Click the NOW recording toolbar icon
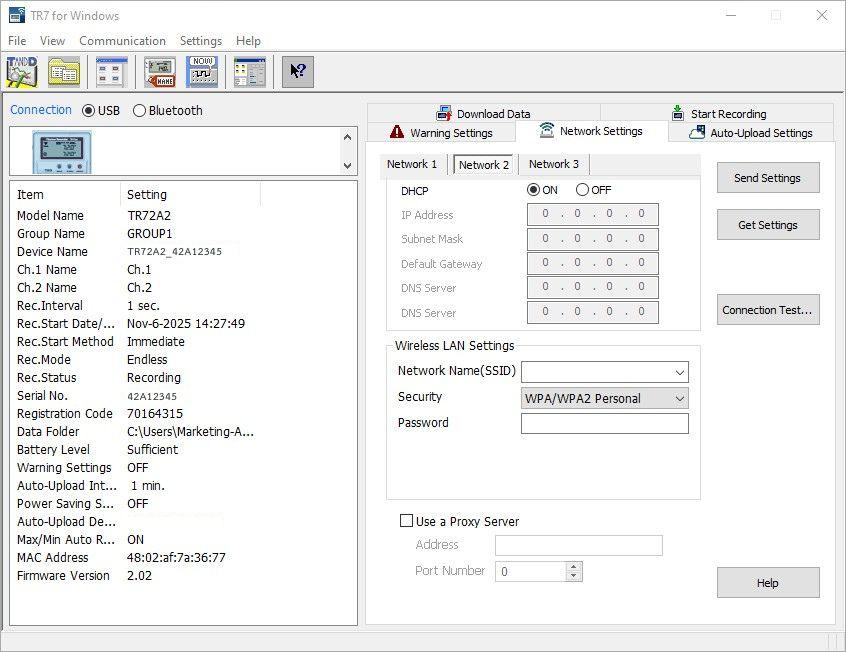846x652 pixels. point(201,72)
